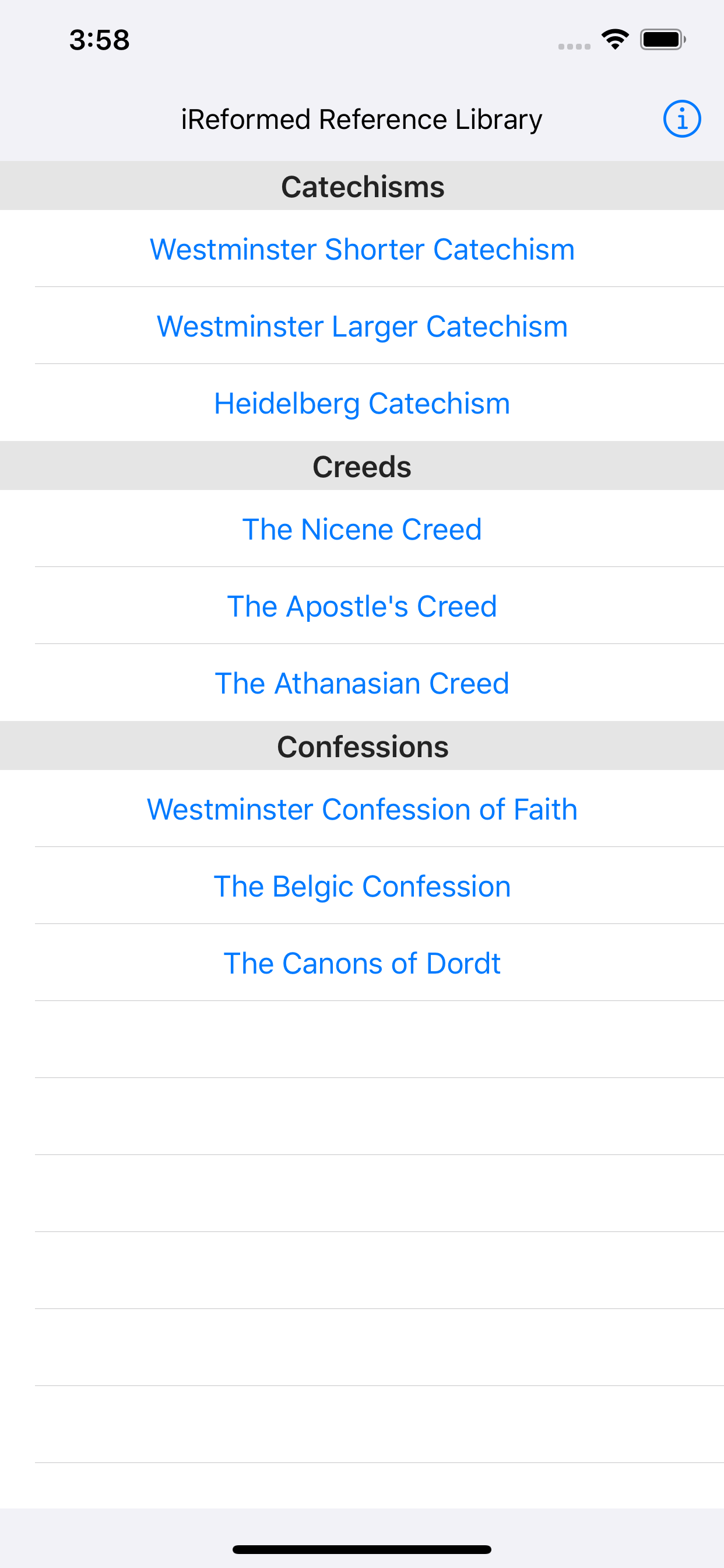Tap the battery status icon
724x1568 pixels.
[663, 40]
